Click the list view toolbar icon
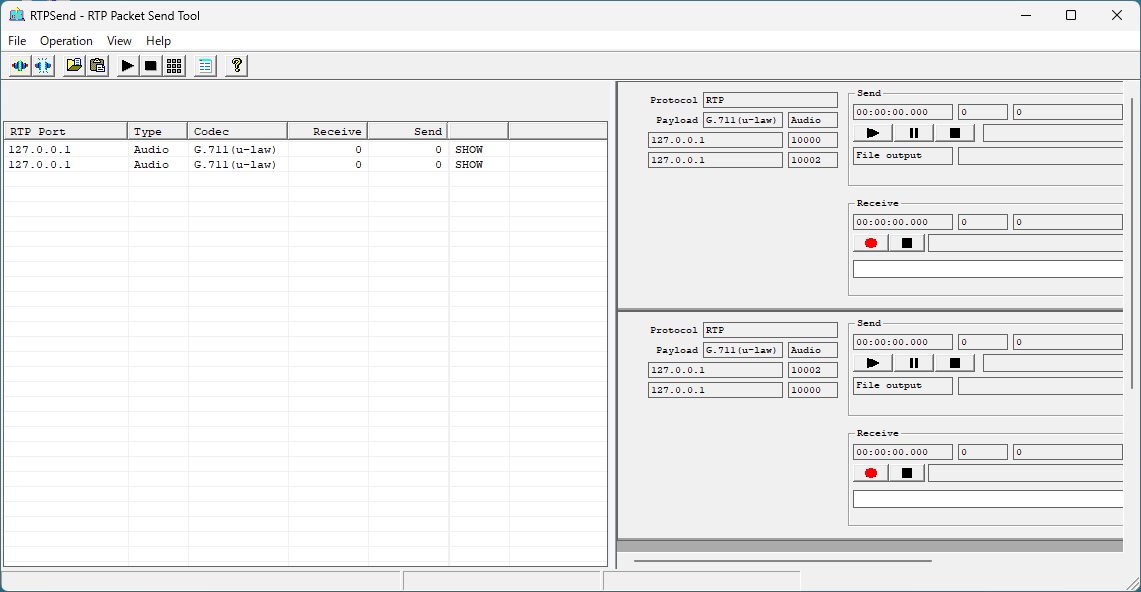The image size is (1141, 592). click(205, 66)
